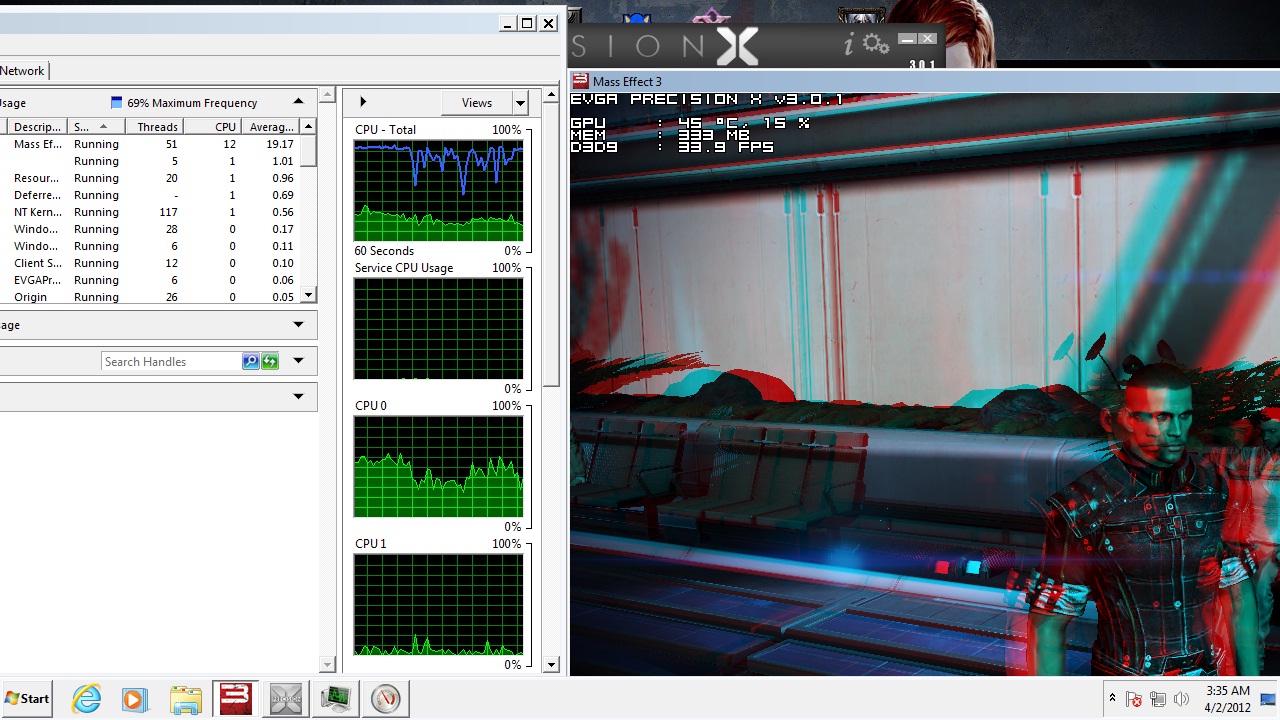
Task: Switch to the Network tab
Action: 22,70
